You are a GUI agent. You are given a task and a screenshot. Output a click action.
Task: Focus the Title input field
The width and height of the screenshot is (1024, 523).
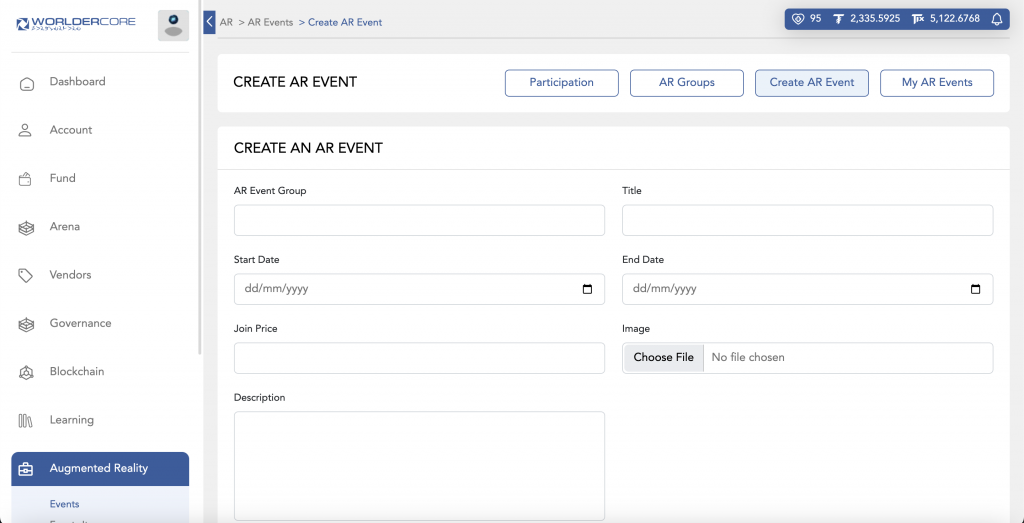[808, 220]
